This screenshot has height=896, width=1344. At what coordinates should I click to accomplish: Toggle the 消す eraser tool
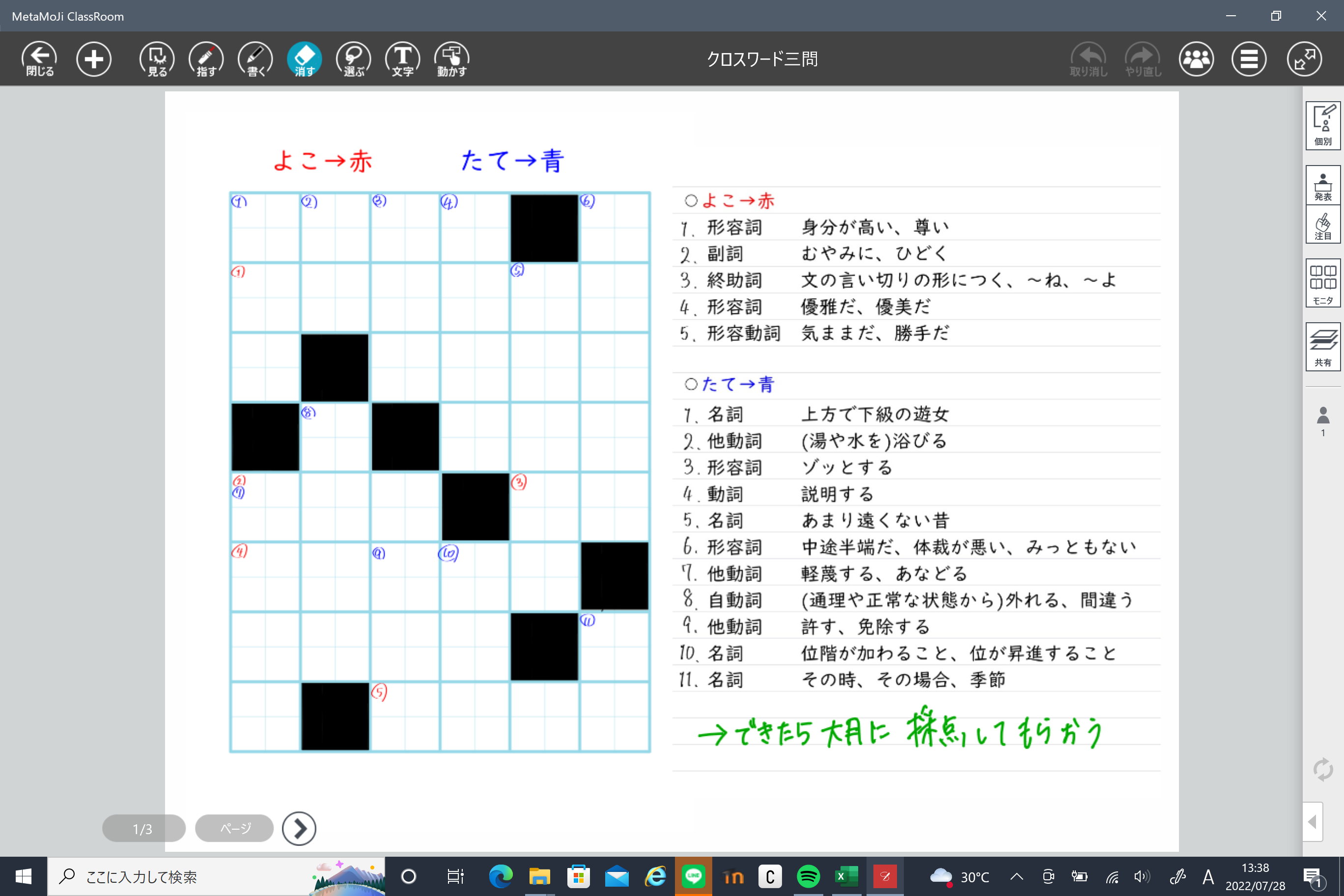(x=305, y=58)
